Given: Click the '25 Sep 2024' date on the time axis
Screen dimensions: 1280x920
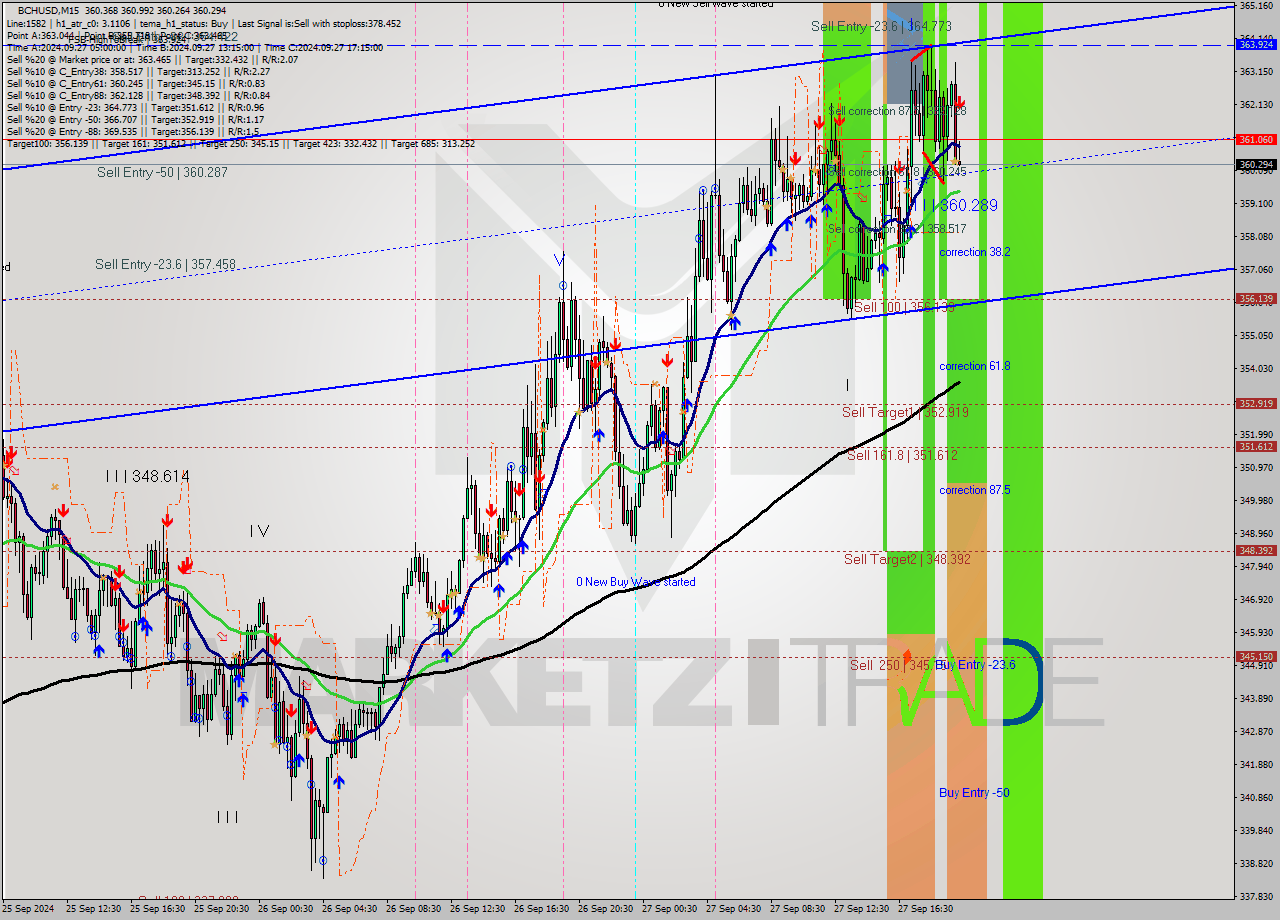Looking at the screenshot, I should tap(26, 909).
